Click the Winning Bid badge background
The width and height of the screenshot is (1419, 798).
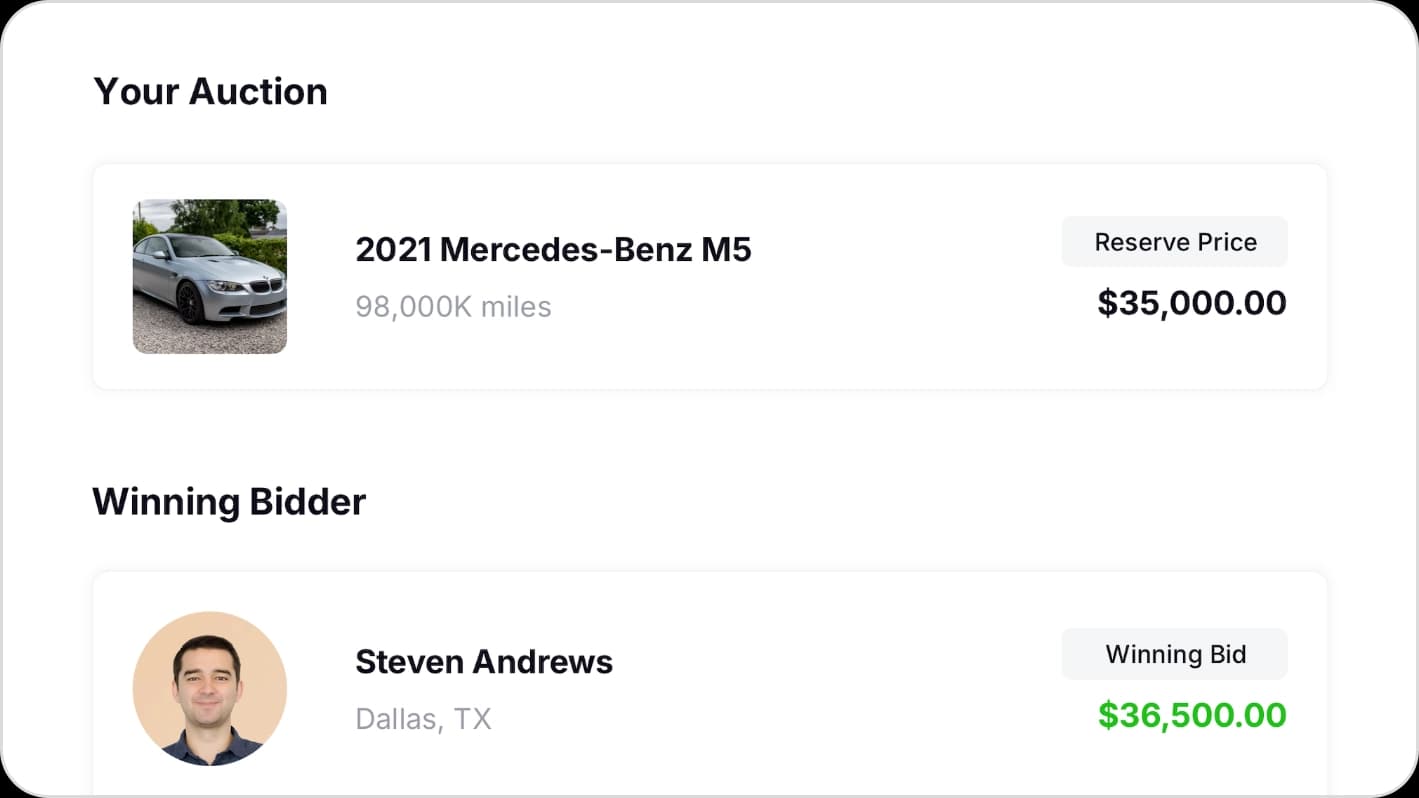point(1174,653)
